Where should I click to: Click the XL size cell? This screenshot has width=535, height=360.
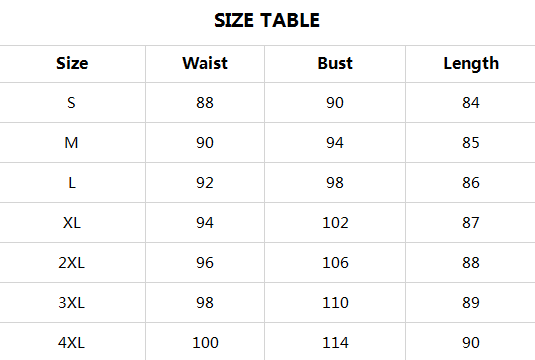tap(72, 223)
